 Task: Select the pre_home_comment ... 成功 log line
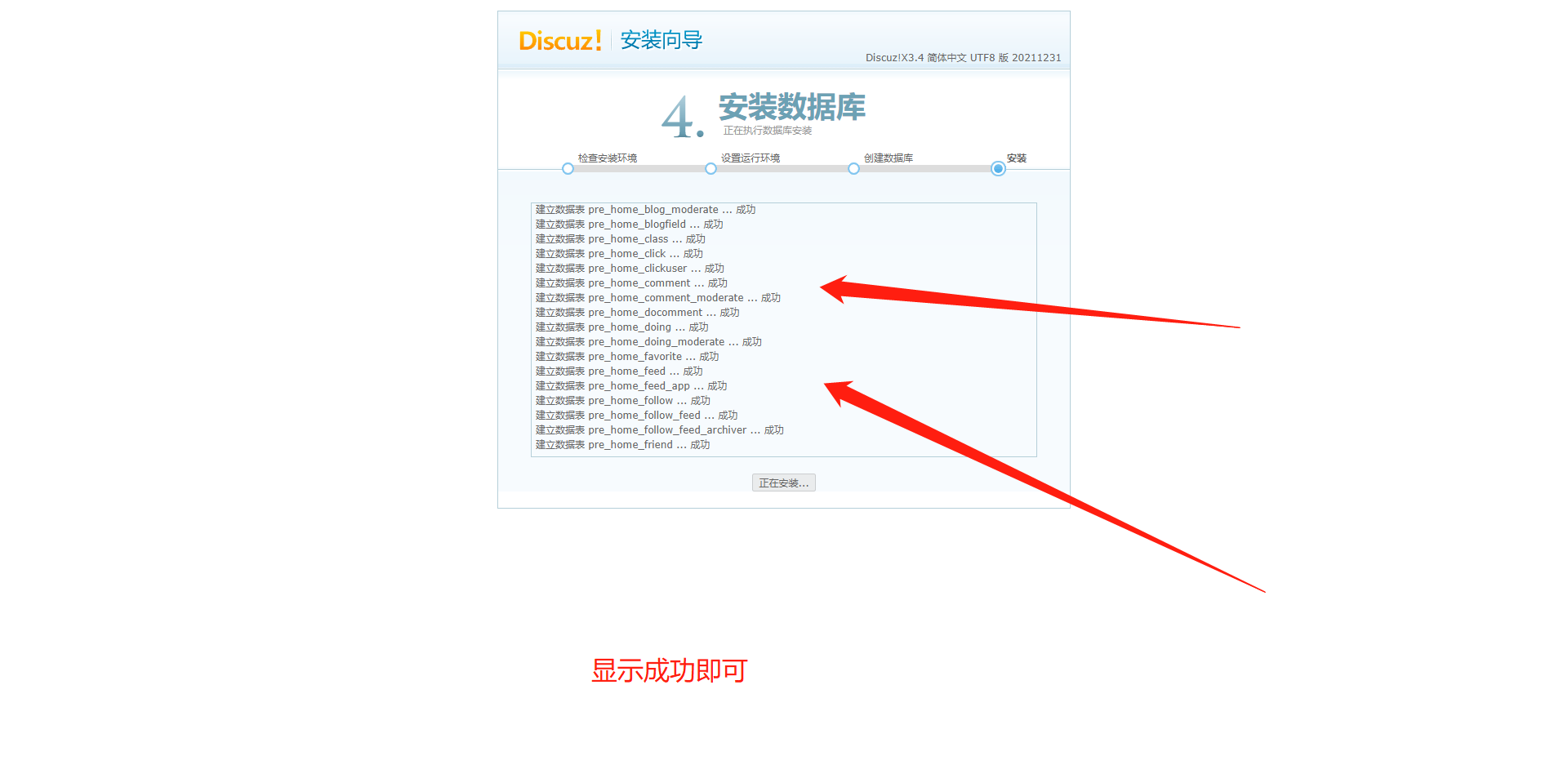click(632, 283)
